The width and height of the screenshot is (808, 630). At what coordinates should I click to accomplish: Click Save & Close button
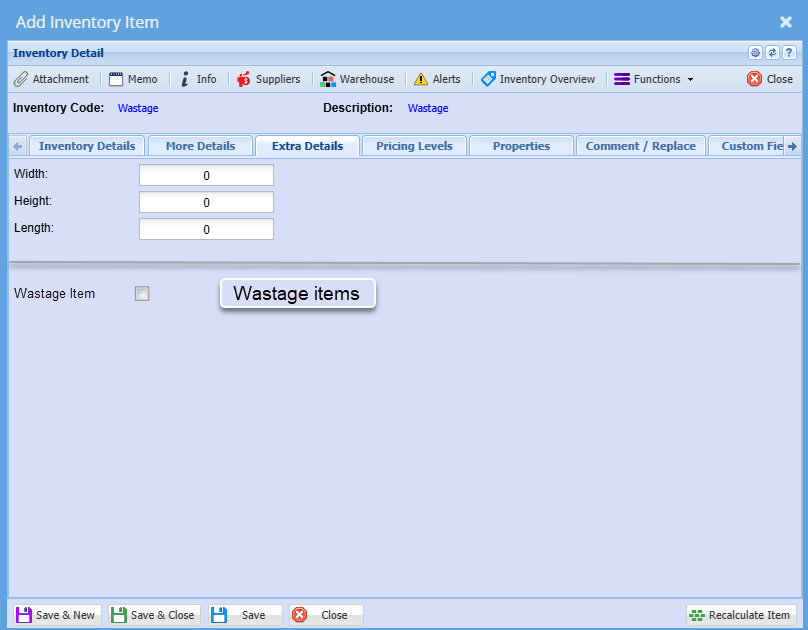pos(154,615)
